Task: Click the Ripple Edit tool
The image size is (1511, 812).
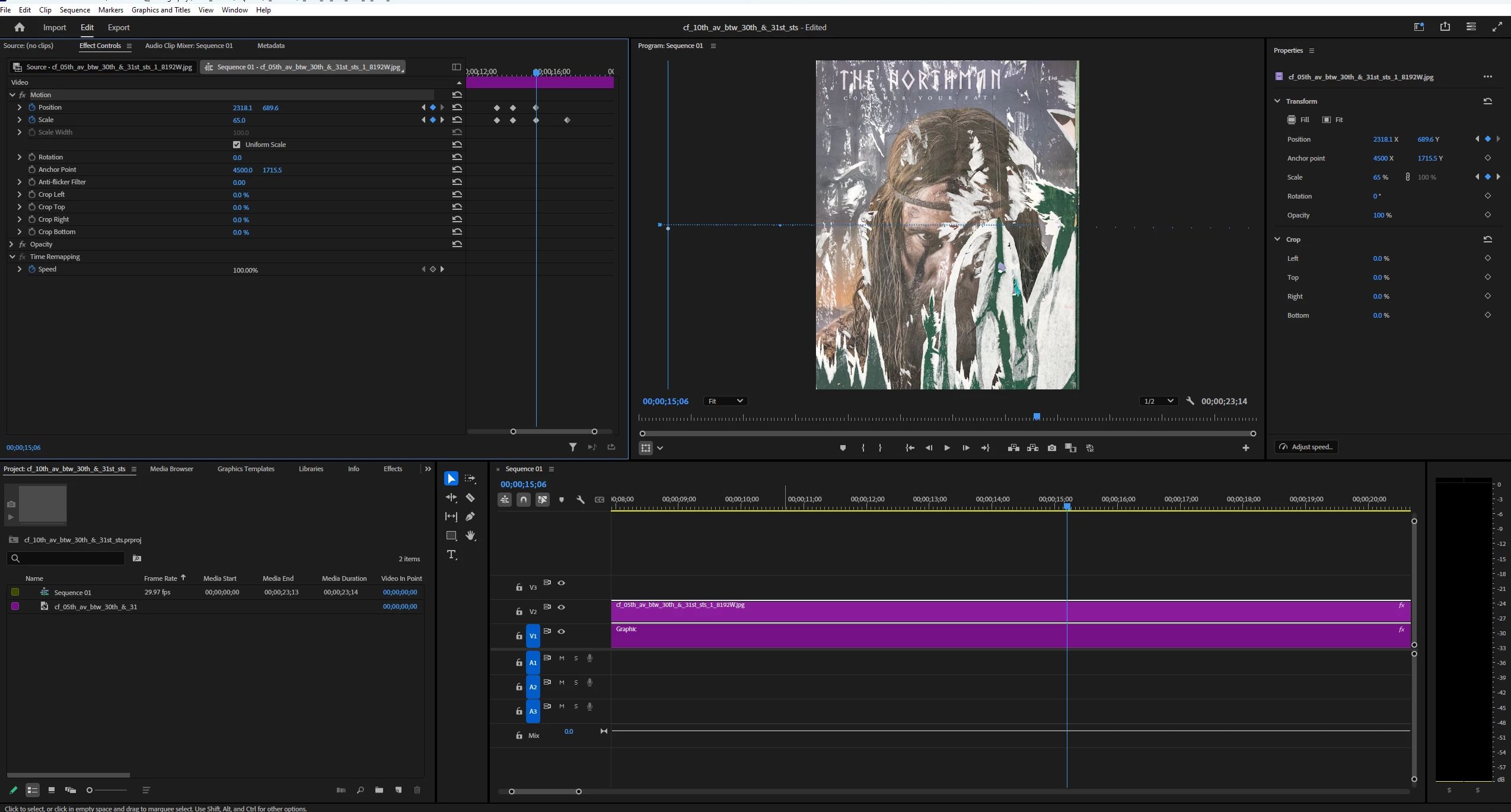Action: tap(451, 498)
